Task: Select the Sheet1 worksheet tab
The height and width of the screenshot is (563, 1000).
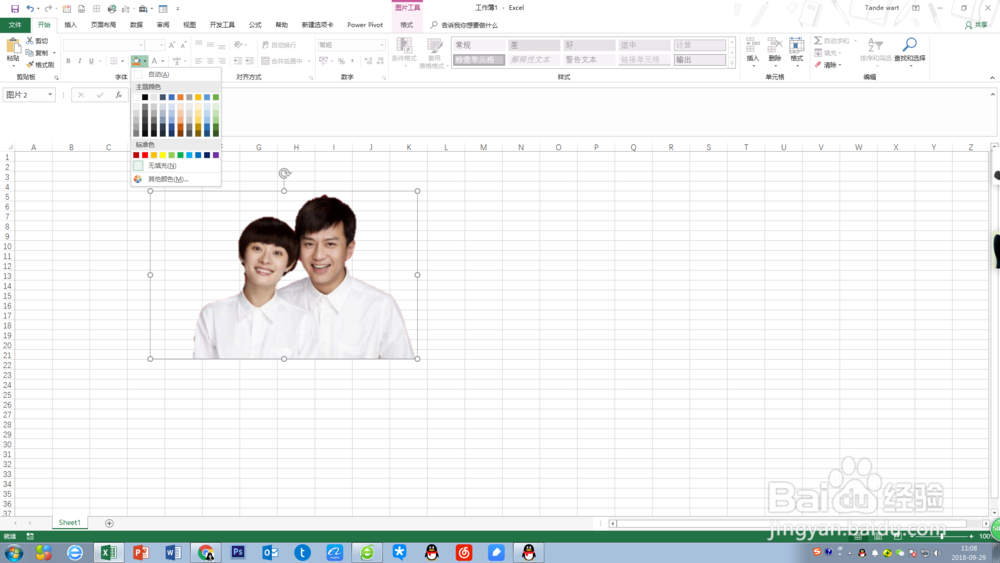Action: [x=70, y=523]
